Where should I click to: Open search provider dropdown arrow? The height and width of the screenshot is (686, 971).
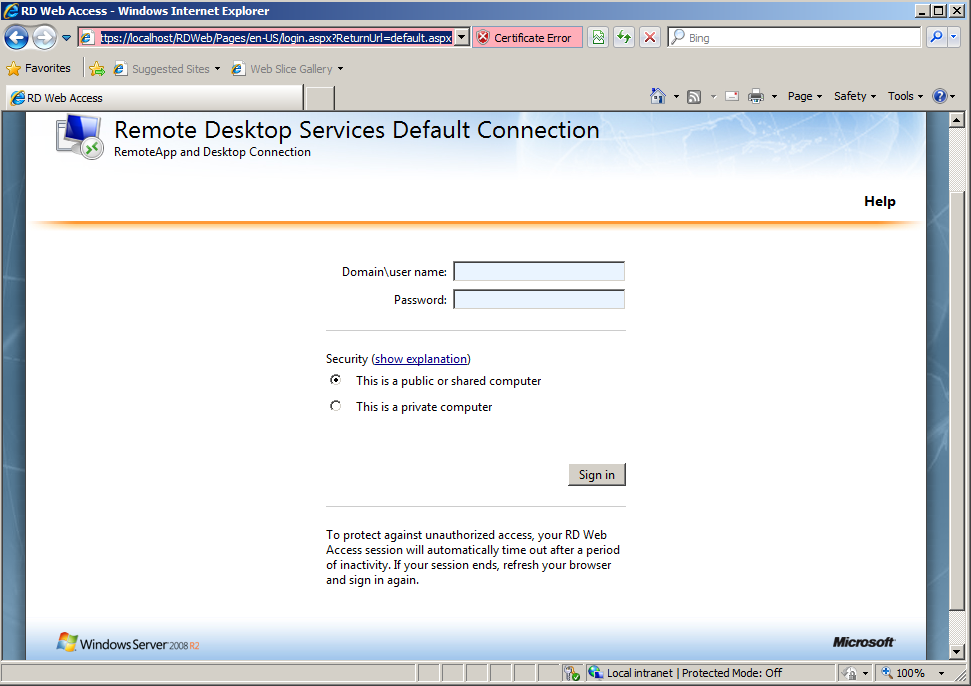[x=953, y=37]
